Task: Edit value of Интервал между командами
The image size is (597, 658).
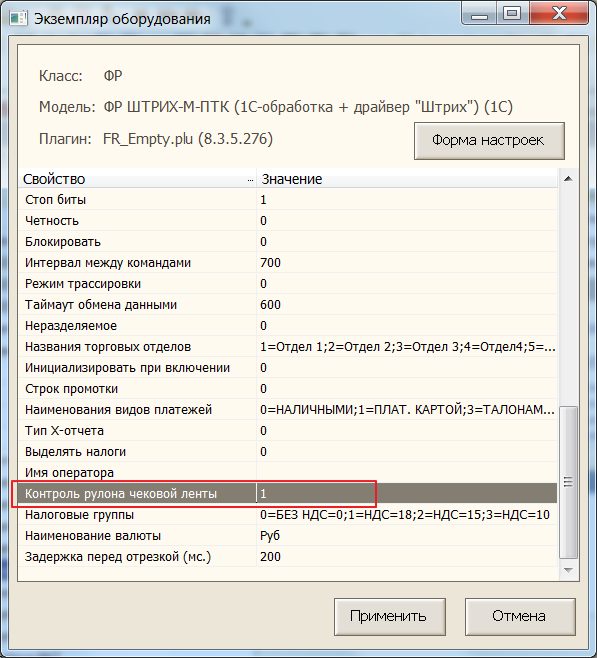Action: click(x=407, y=263)
